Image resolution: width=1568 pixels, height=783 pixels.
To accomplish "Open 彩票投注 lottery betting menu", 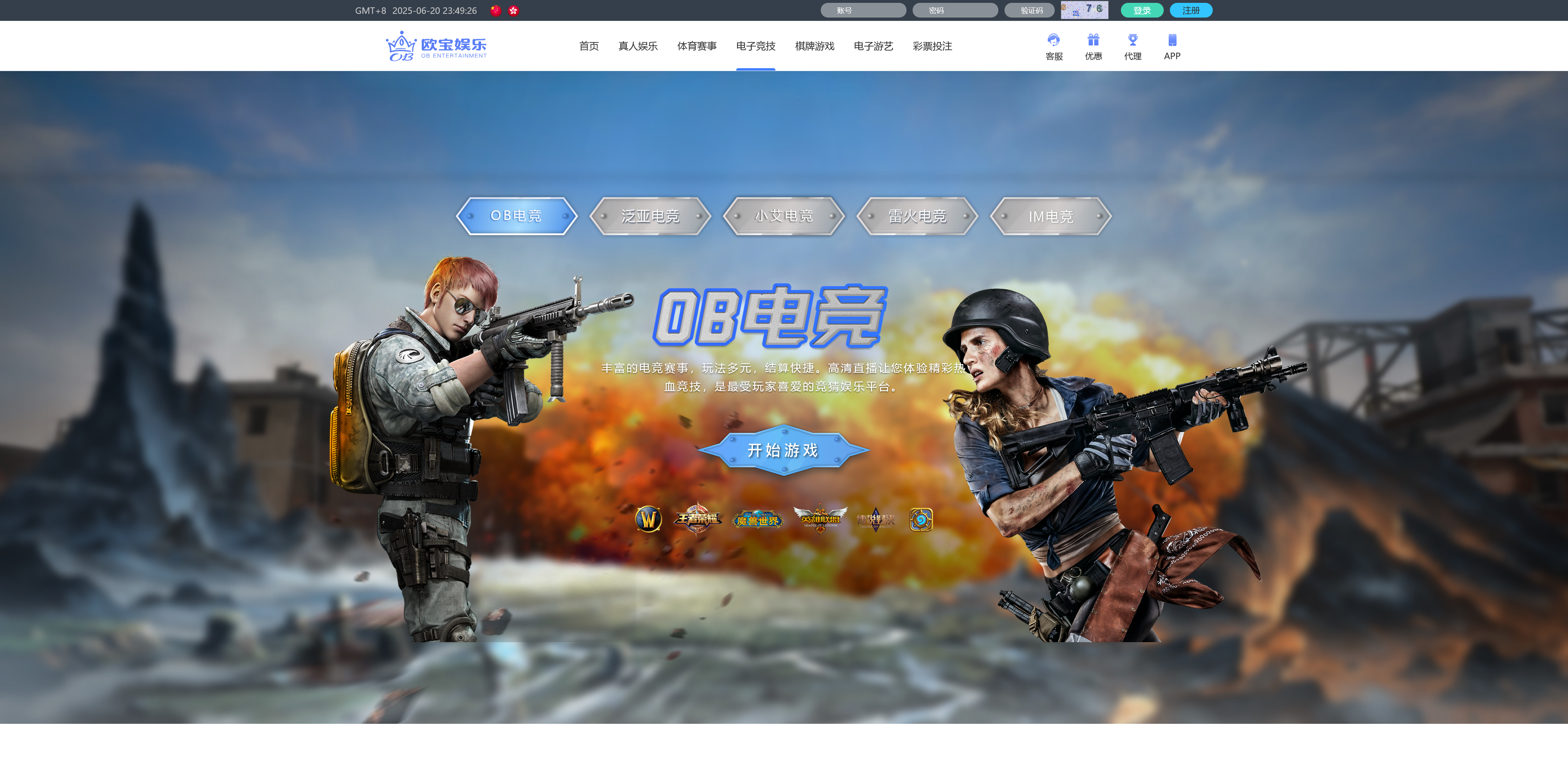I will [x=932, y=46].
